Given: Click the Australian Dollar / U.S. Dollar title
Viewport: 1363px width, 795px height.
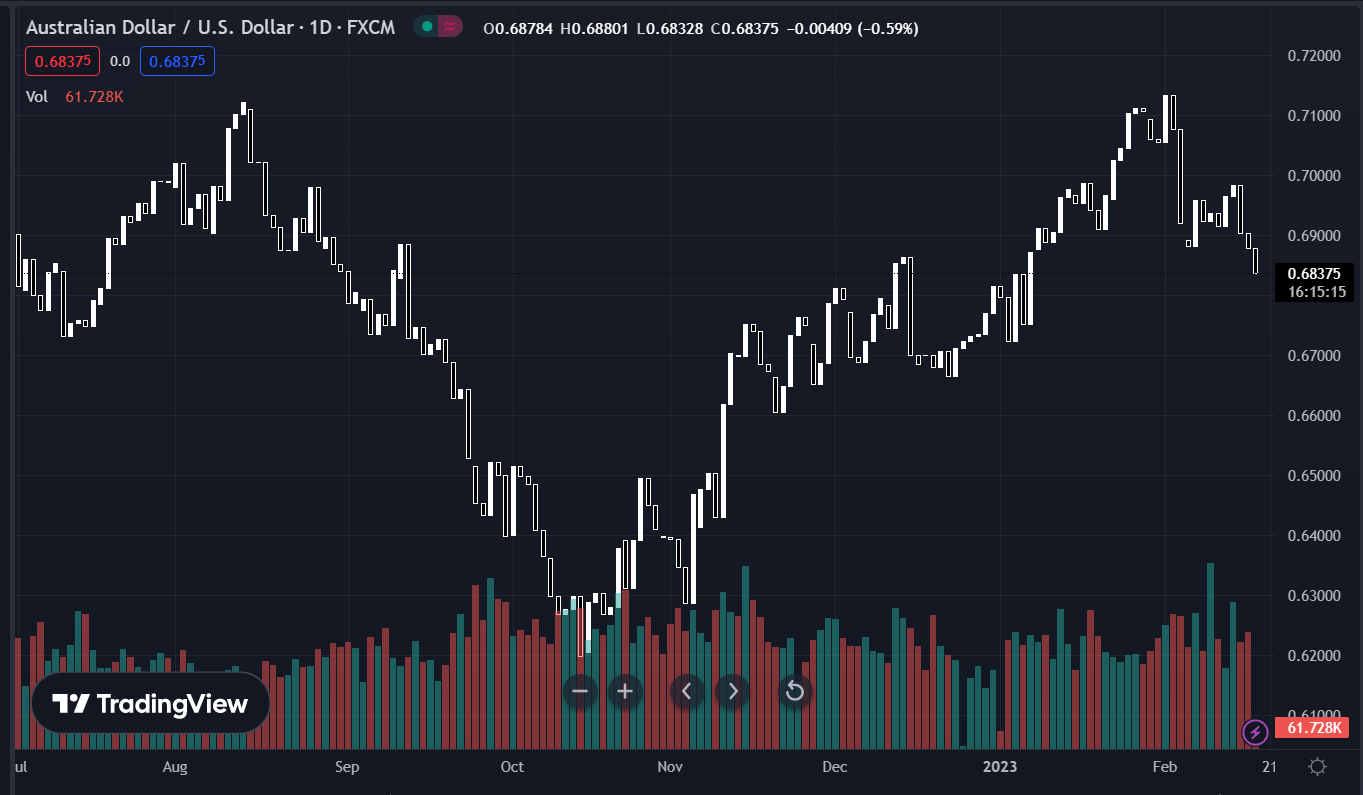Looking at the screenshot, I should [x=160, y=28].
